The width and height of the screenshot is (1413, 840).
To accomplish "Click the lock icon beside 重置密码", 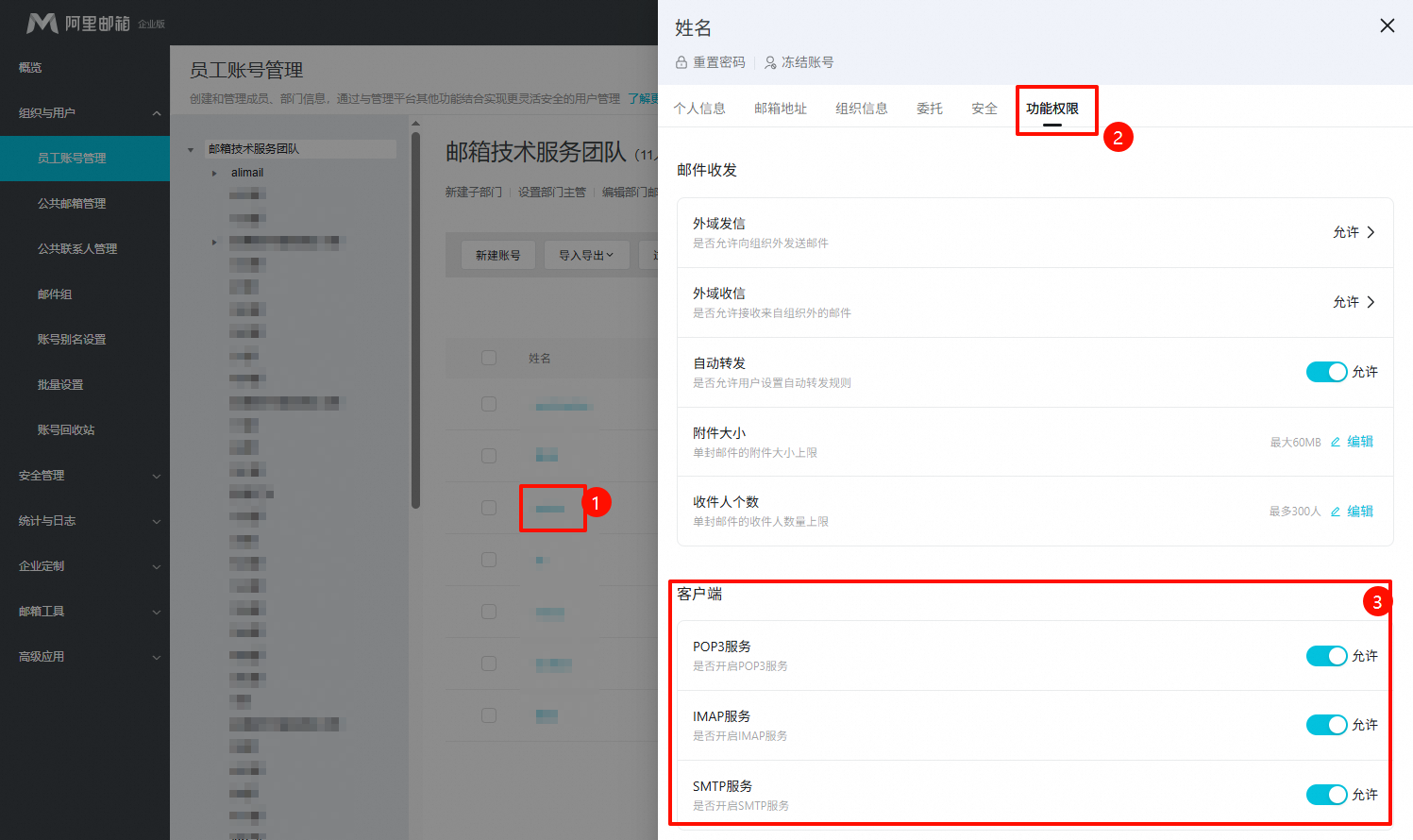I will [x=681, y=62].
